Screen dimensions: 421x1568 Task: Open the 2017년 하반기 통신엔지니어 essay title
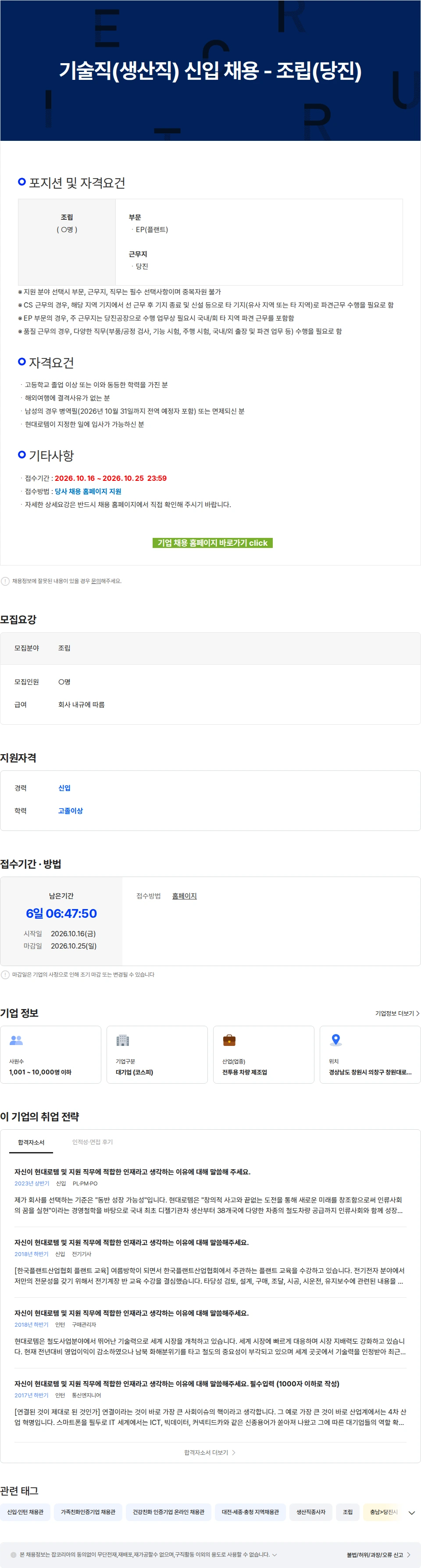pos(177,1384)
